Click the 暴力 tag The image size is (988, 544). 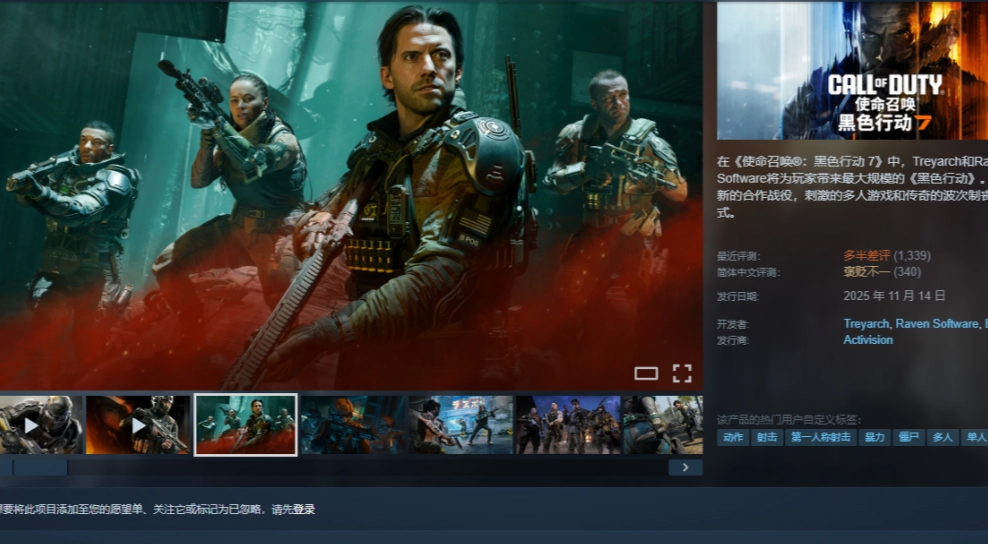[874, 437]
